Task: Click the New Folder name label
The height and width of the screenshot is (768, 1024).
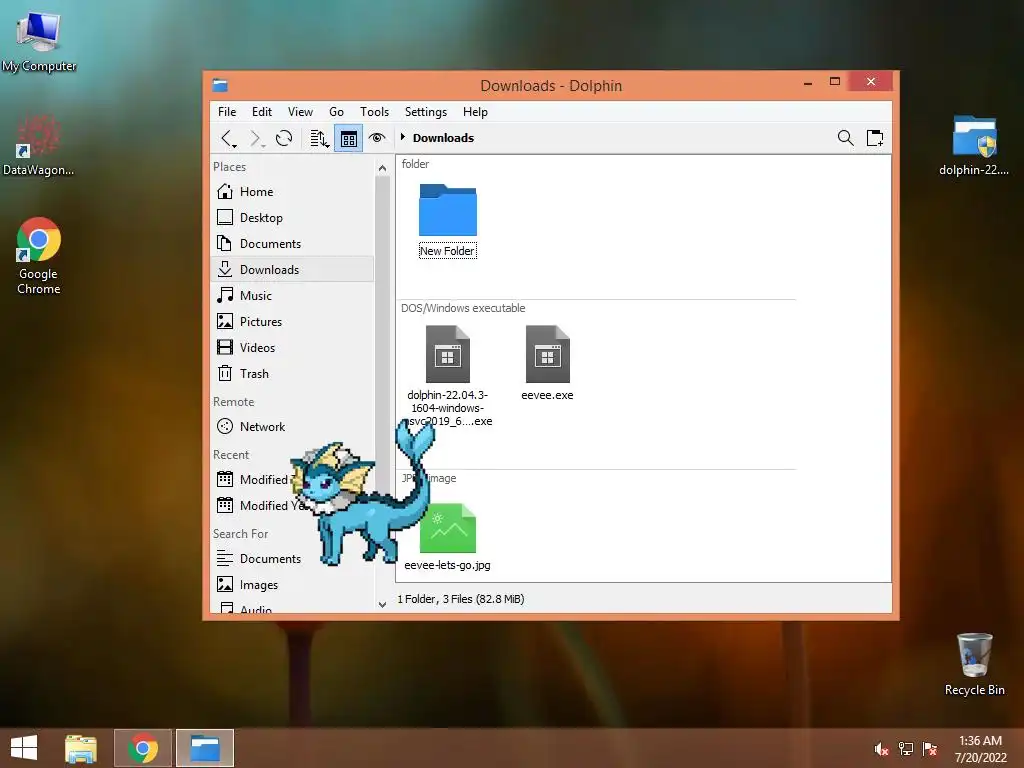Action: 447,251
